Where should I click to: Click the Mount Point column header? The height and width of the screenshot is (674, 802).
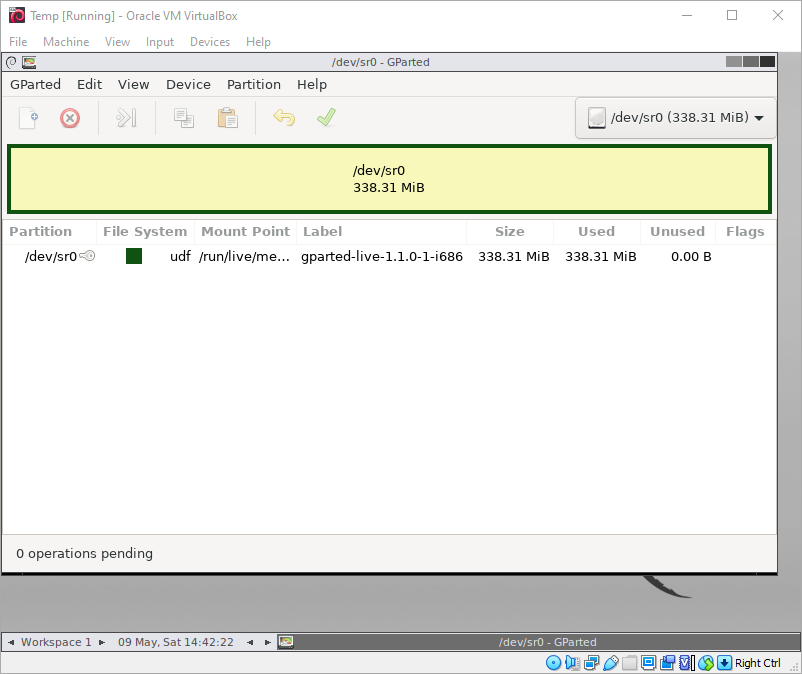click(246, 232)
